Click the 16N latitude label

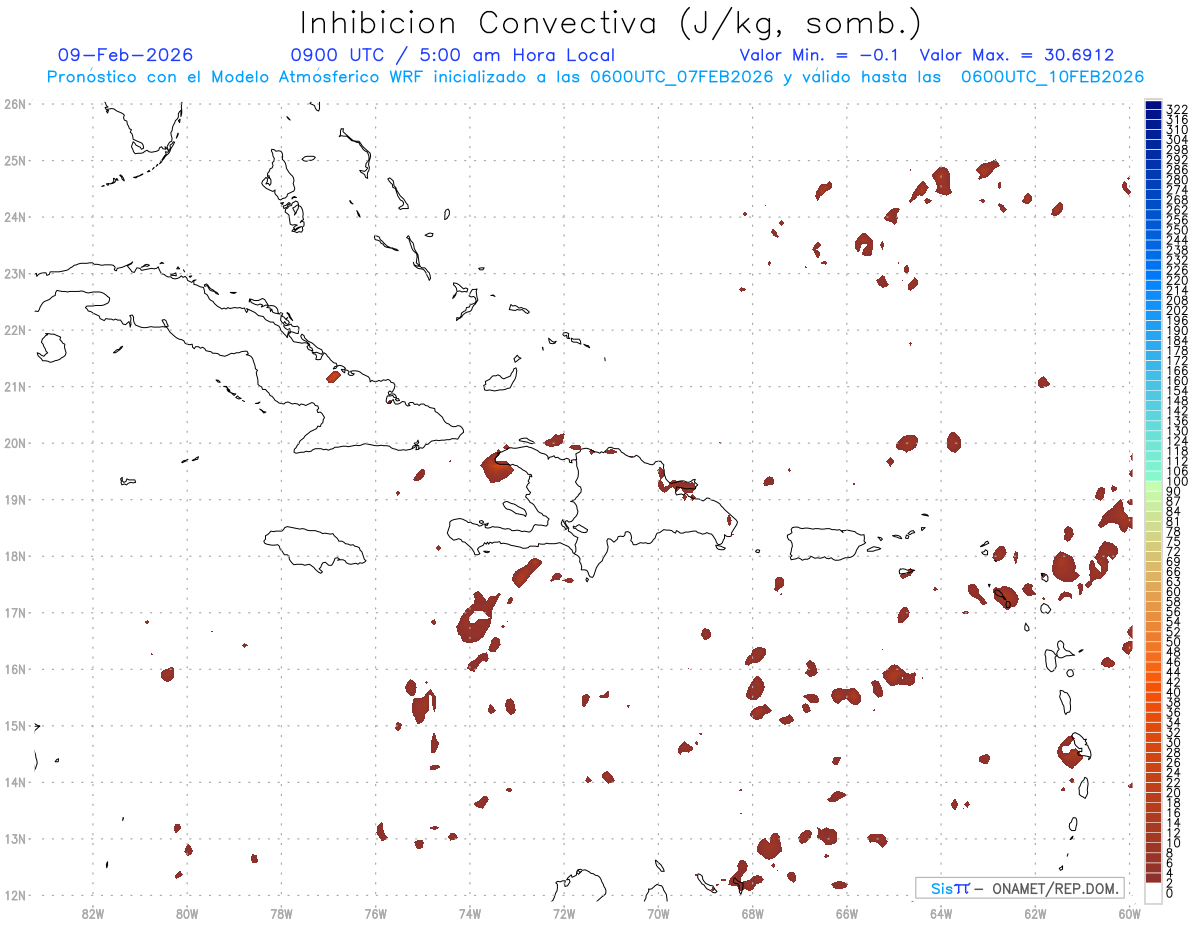click(14, 669)
